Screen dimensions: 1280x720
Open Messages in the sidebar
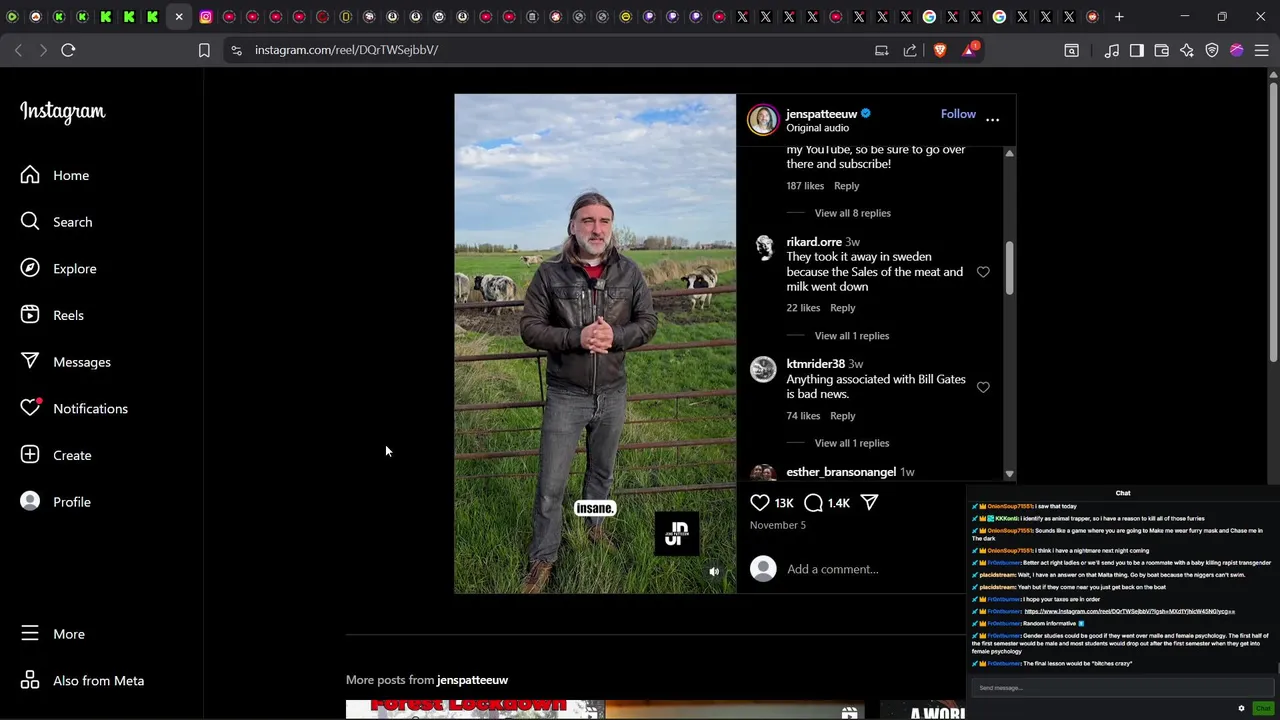65,362
